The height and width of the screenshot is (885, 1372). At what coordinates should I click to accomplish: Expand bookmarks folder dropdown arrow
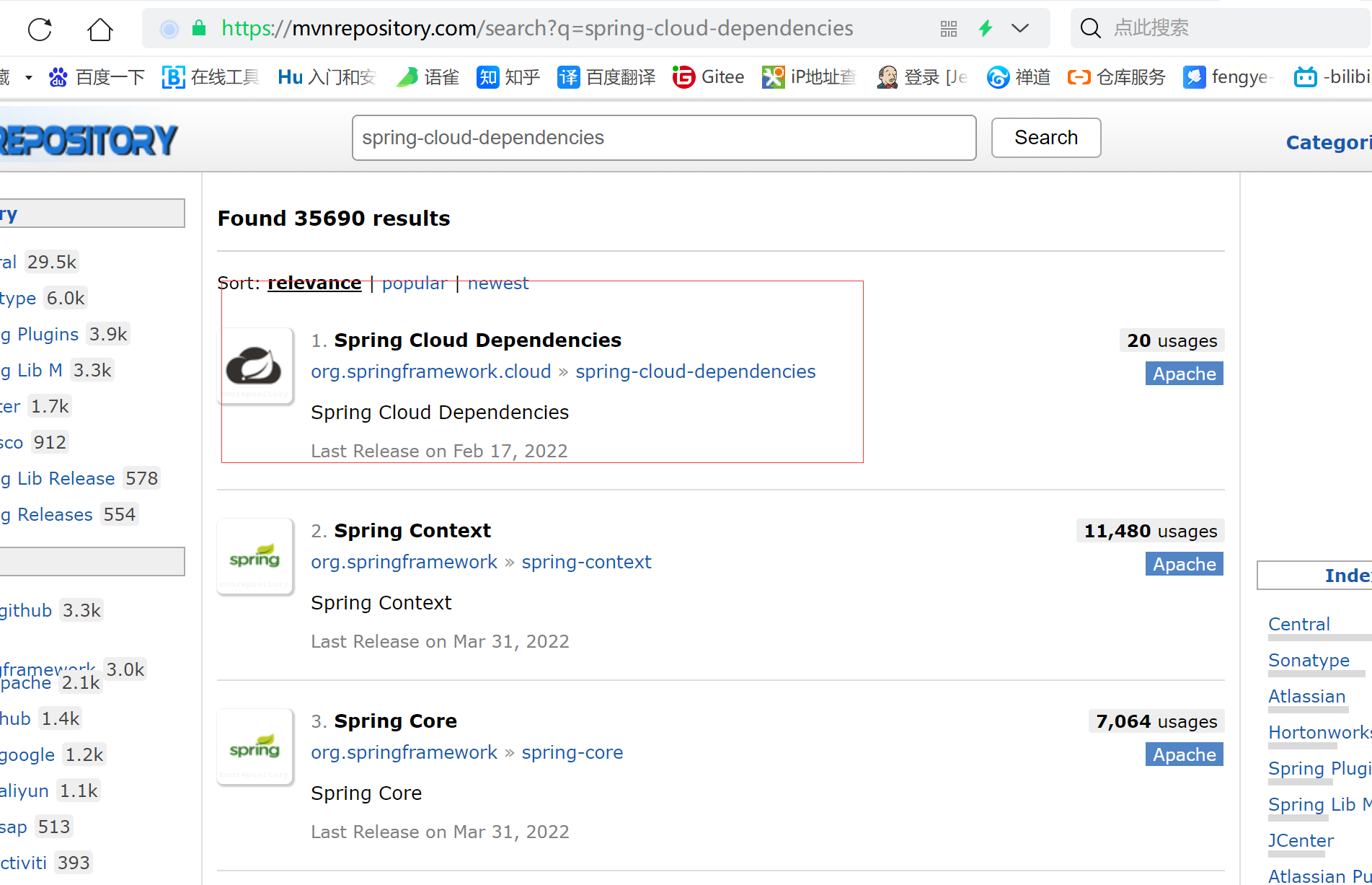[x=29, y=77]
